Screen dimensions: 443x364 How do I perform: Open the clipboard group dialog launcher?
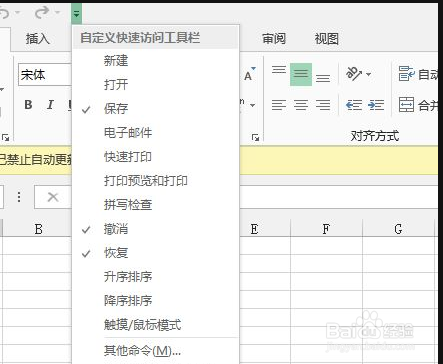point(5,137)
